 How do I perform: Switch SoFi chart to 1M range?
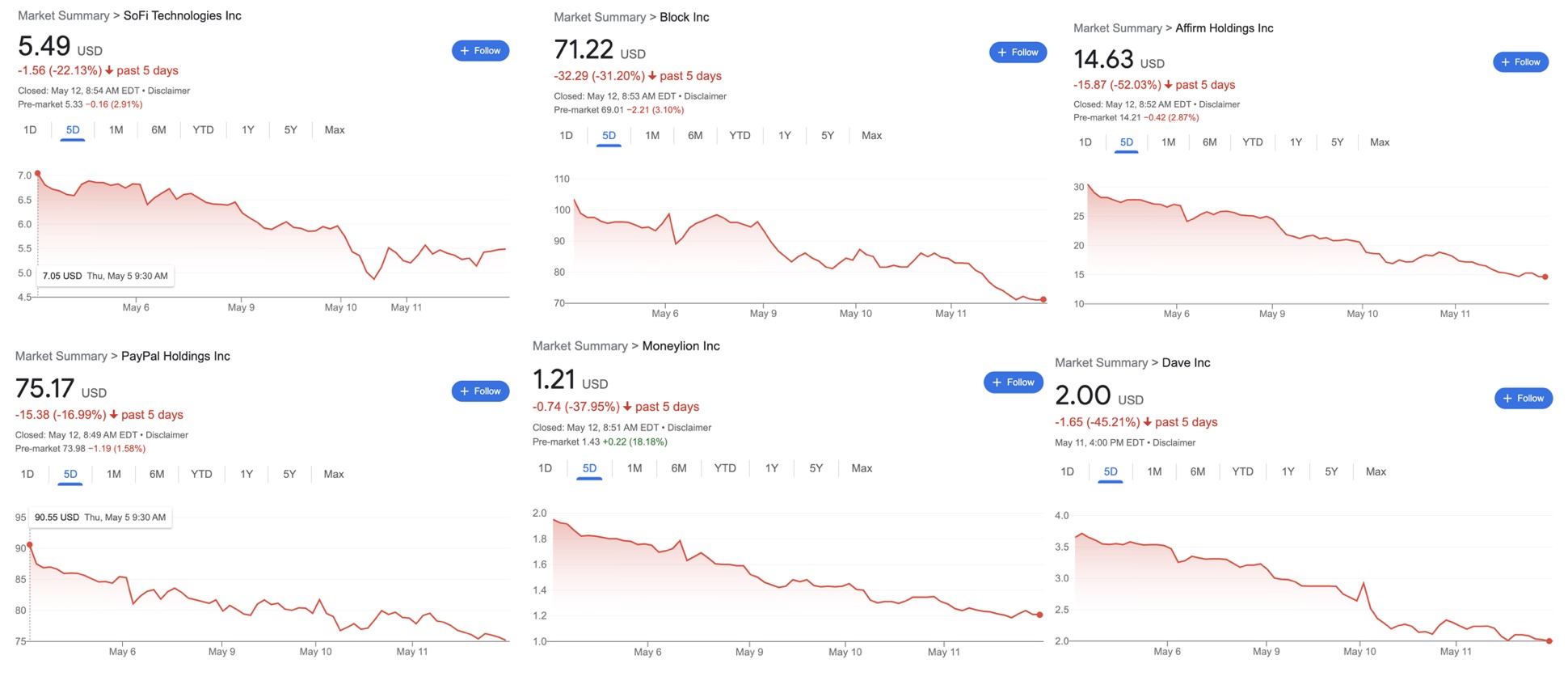[116, 130]
